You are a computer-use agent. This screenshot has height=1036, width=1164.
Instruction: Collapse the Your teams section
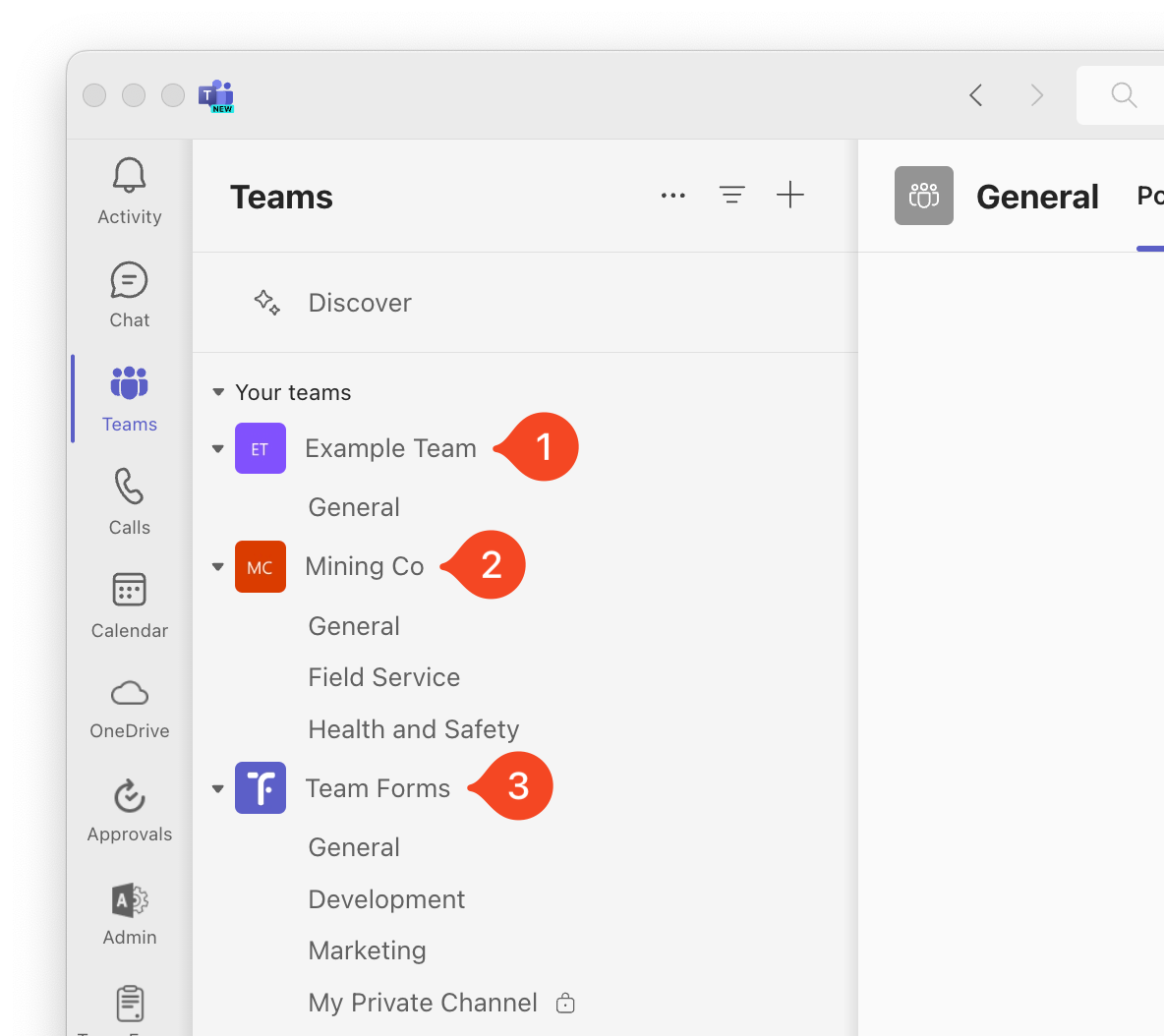[218, 392]
